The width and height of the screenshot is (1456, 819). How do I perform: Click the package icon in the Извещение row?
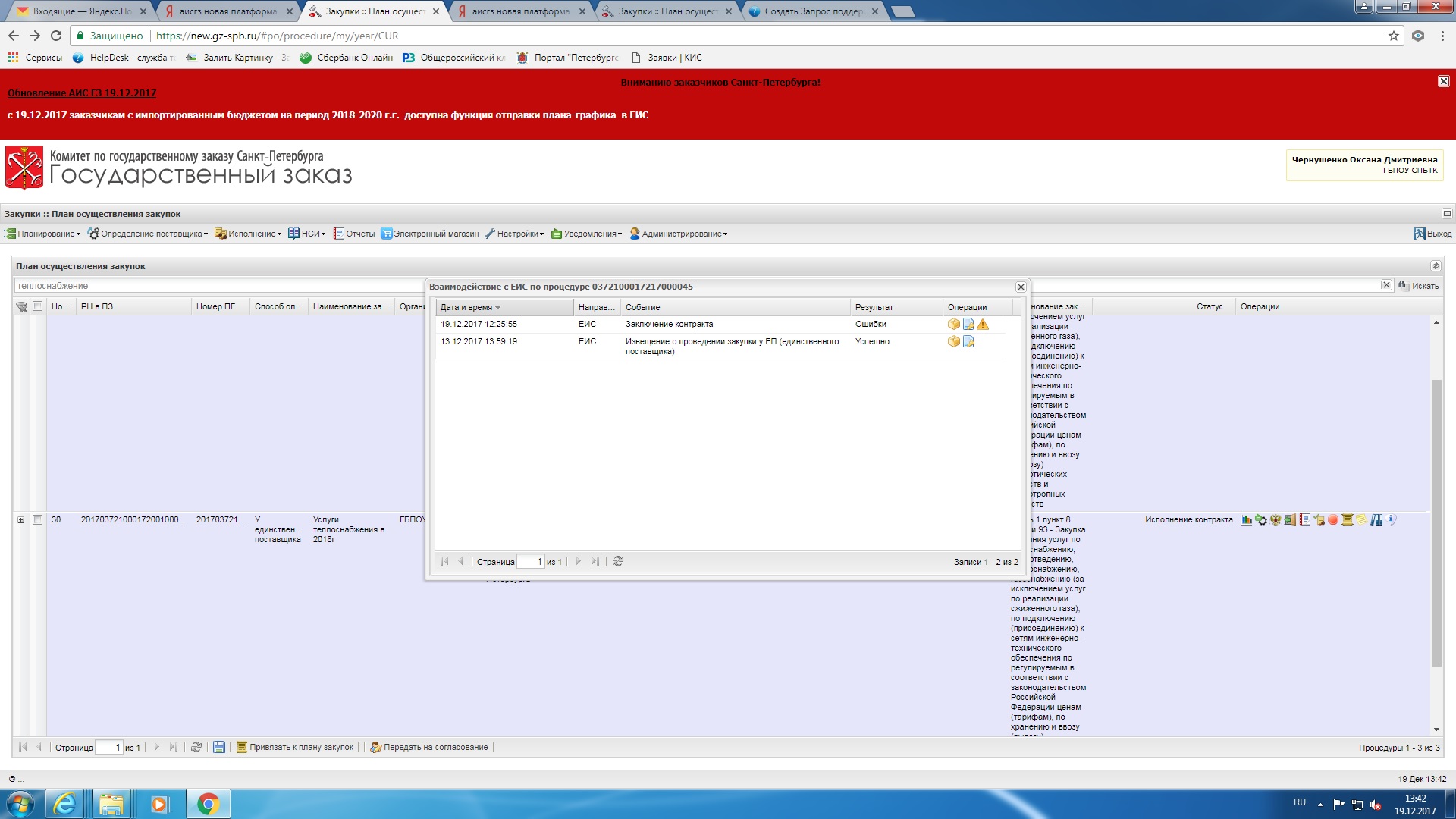click(x=953, y=342)
